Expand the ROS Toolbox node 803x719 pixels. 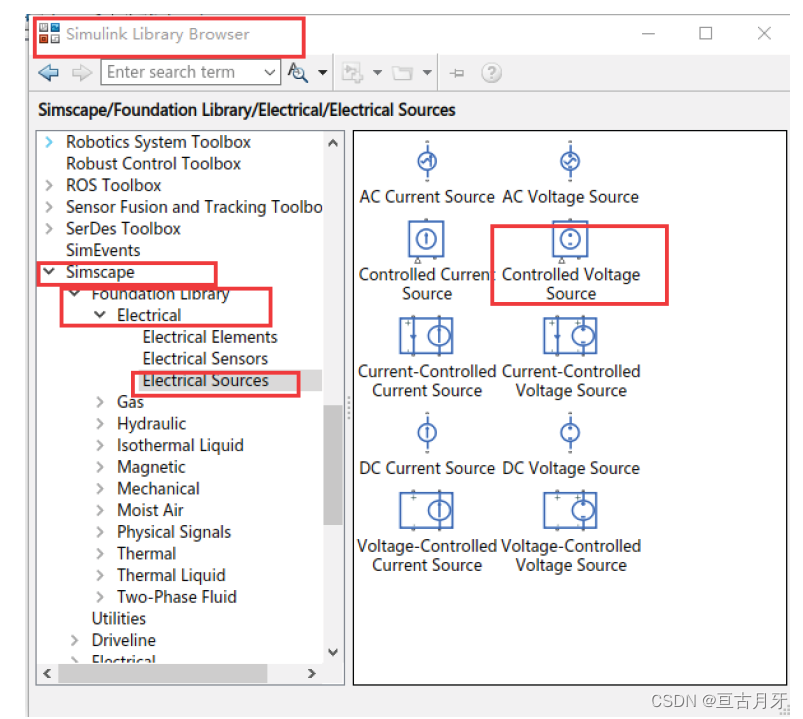[x=49, y=185]
